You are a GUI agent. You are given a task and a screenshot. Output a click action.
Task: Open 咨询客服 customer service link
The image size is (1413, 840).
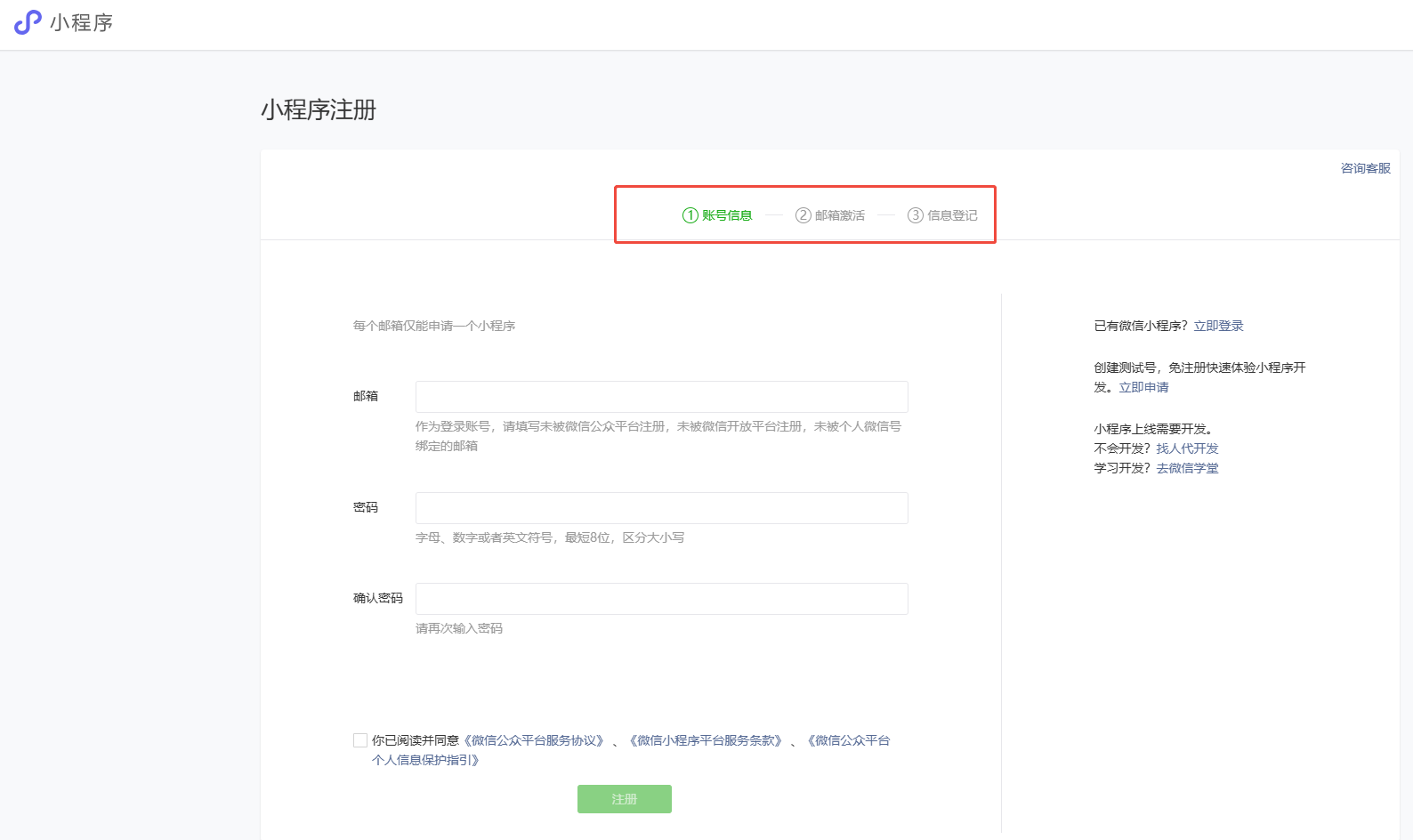click(1365, 168)
